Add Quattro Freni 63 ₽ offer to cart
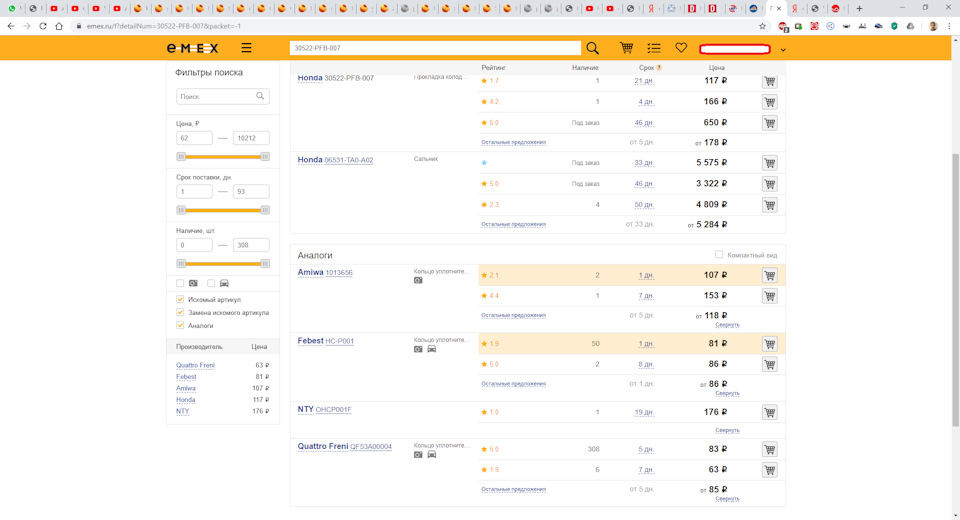960x520 pixels. [770, 470]
